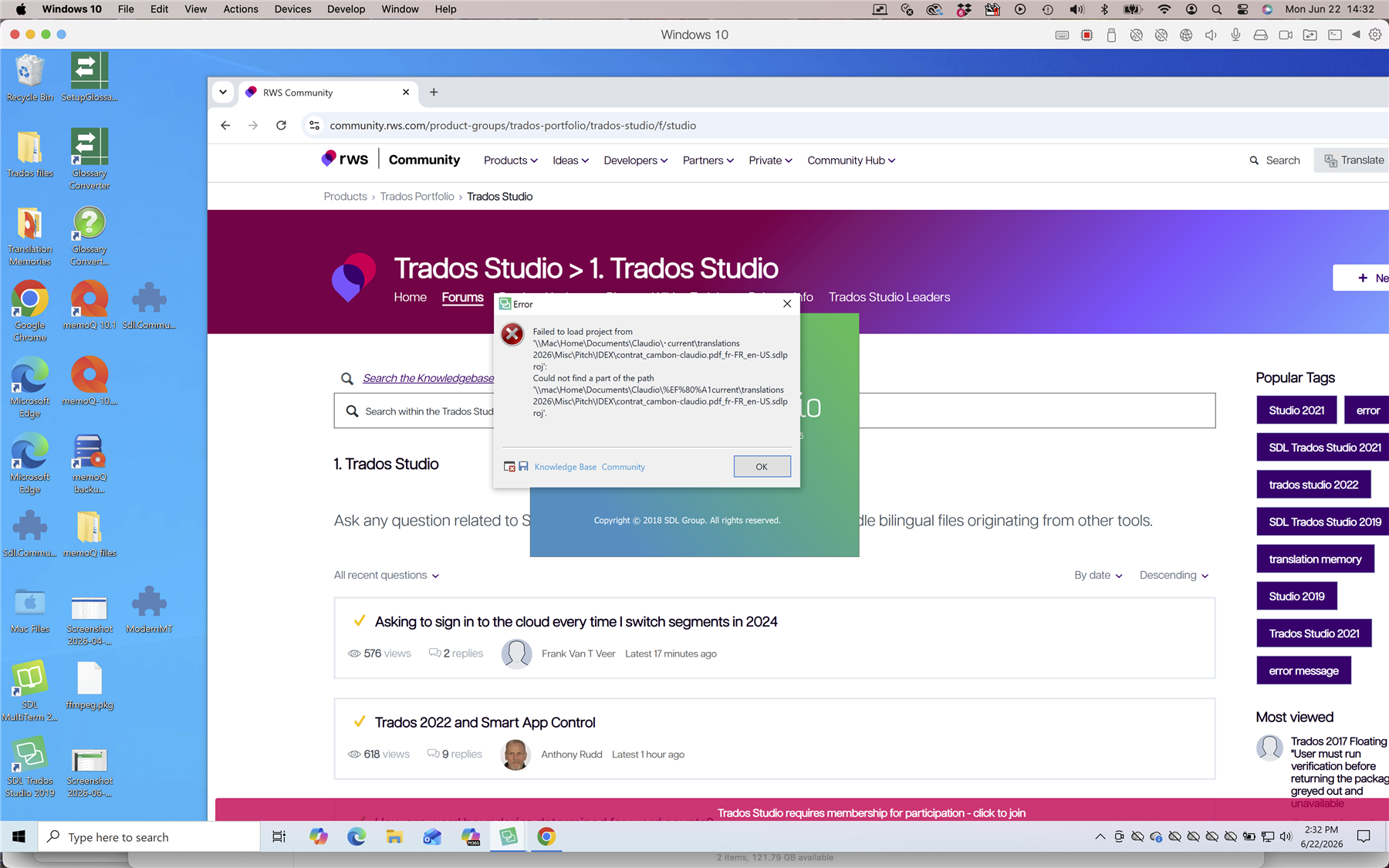Click the microphone icon in the Parallels toolbar
The height and width of the screenshot is (868, 1389).
point(1235,35)
